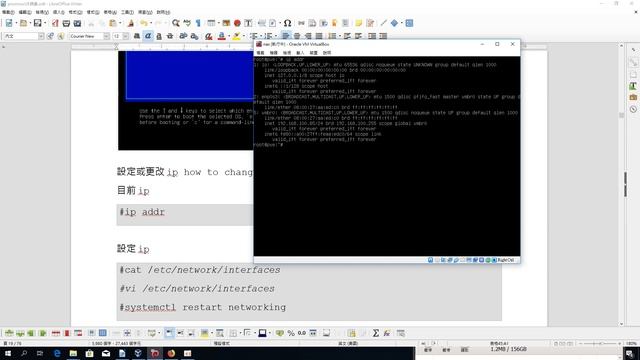Screen dimensions: 640x360
Task: Insert a text box
Action: point(248,23)
